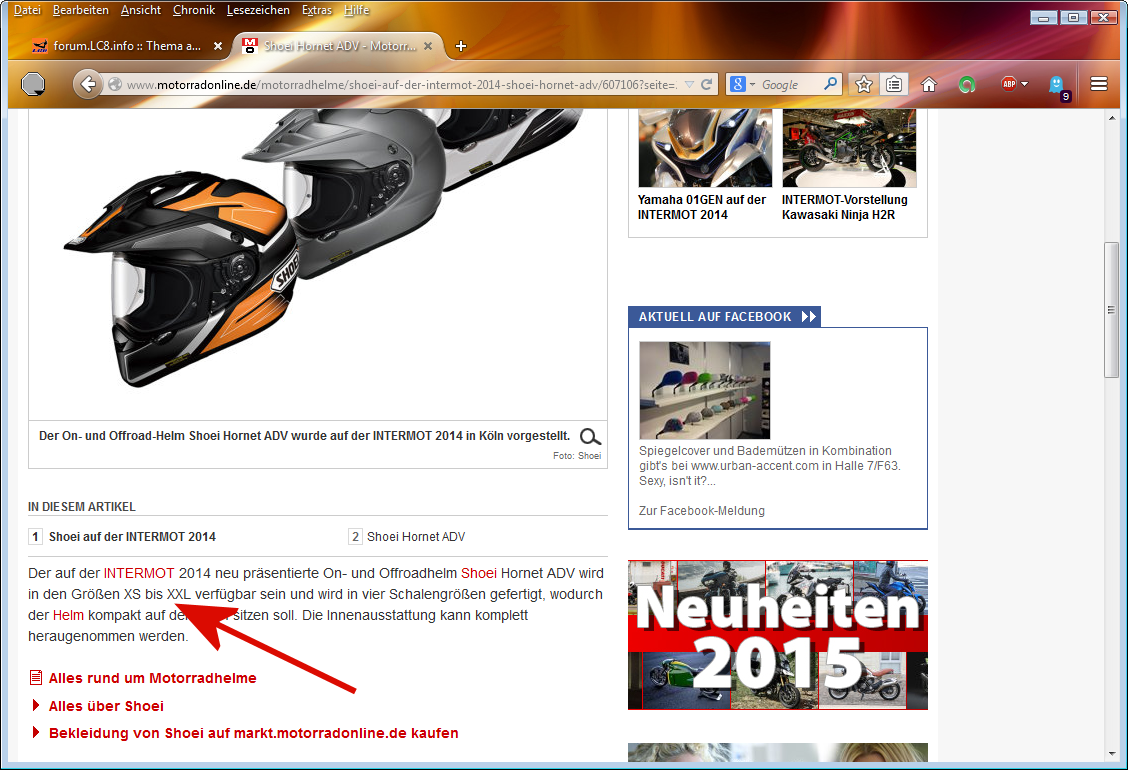The height and width of the screenshot is (770, 1128).
Task: Click the browser back arrow button
Action: pyautogui.click(x=88, y=85)
